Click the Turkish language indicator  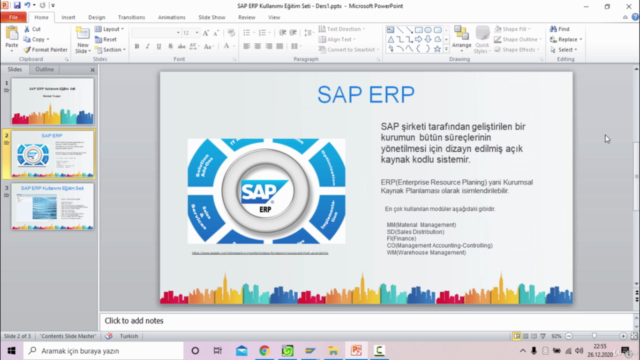[x=129, y=336]
